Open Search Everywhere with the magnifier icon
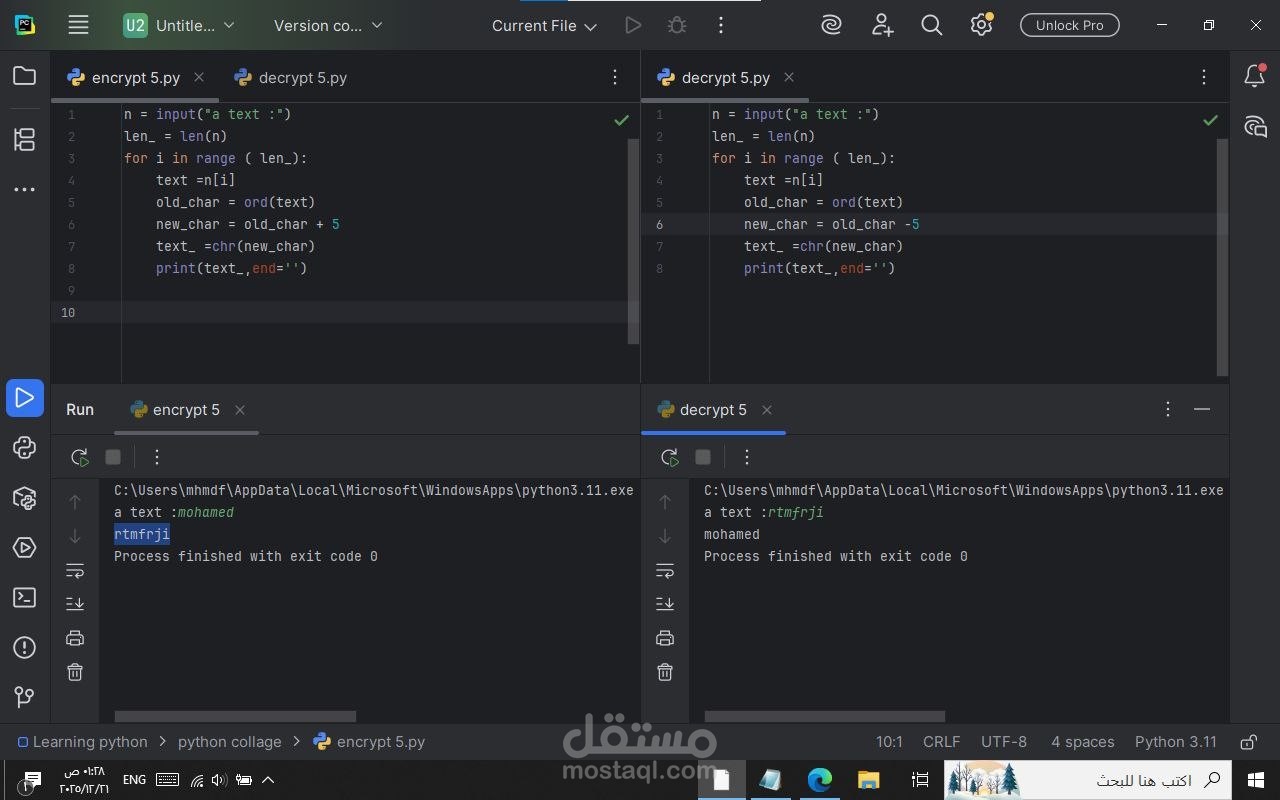The image size is (1280, 800). 931,25
